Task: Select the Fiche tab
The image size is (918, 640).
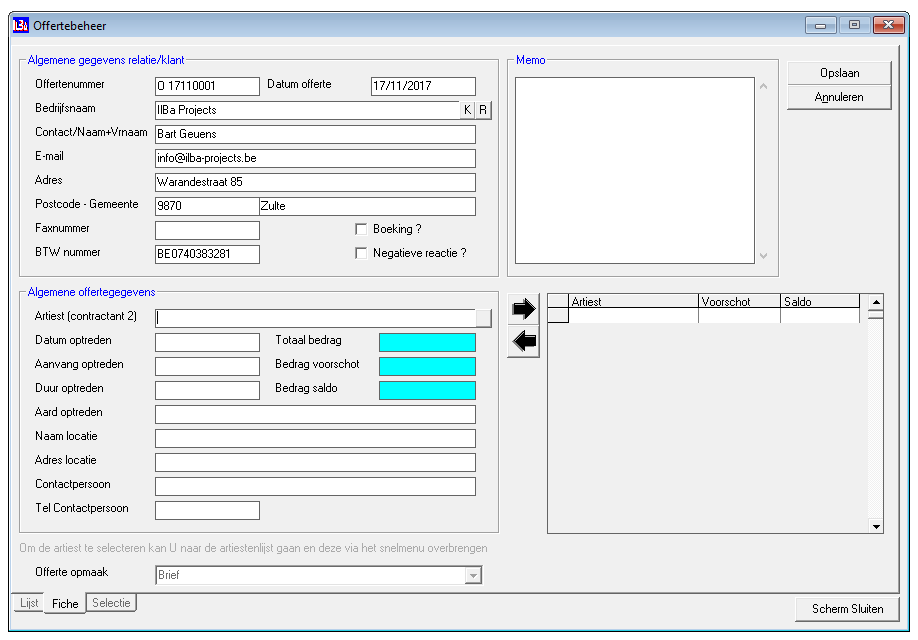Action: point(65,604)
